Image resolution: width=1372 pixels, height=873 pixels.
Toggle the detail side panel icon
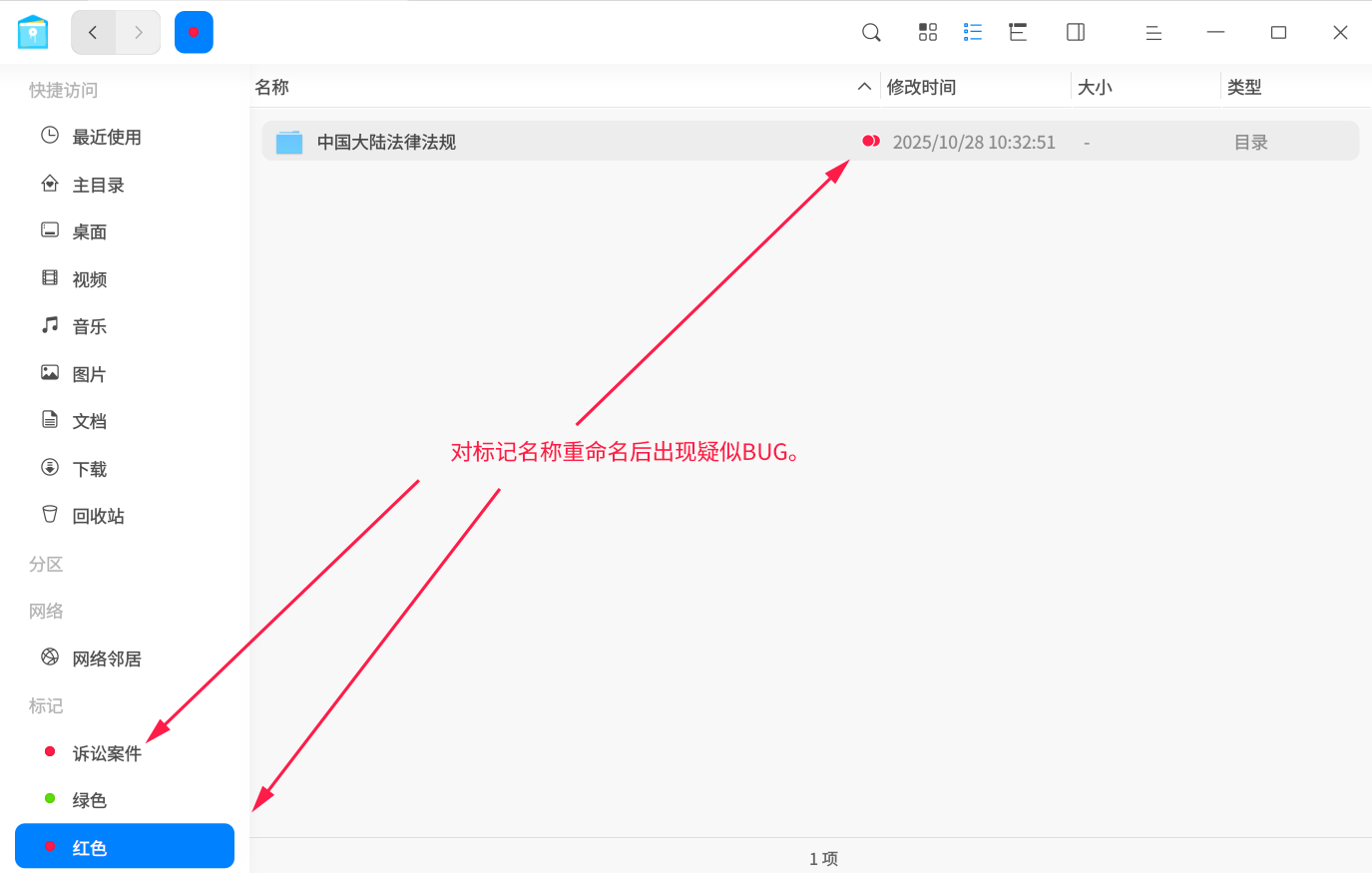tap(1076, 32)
